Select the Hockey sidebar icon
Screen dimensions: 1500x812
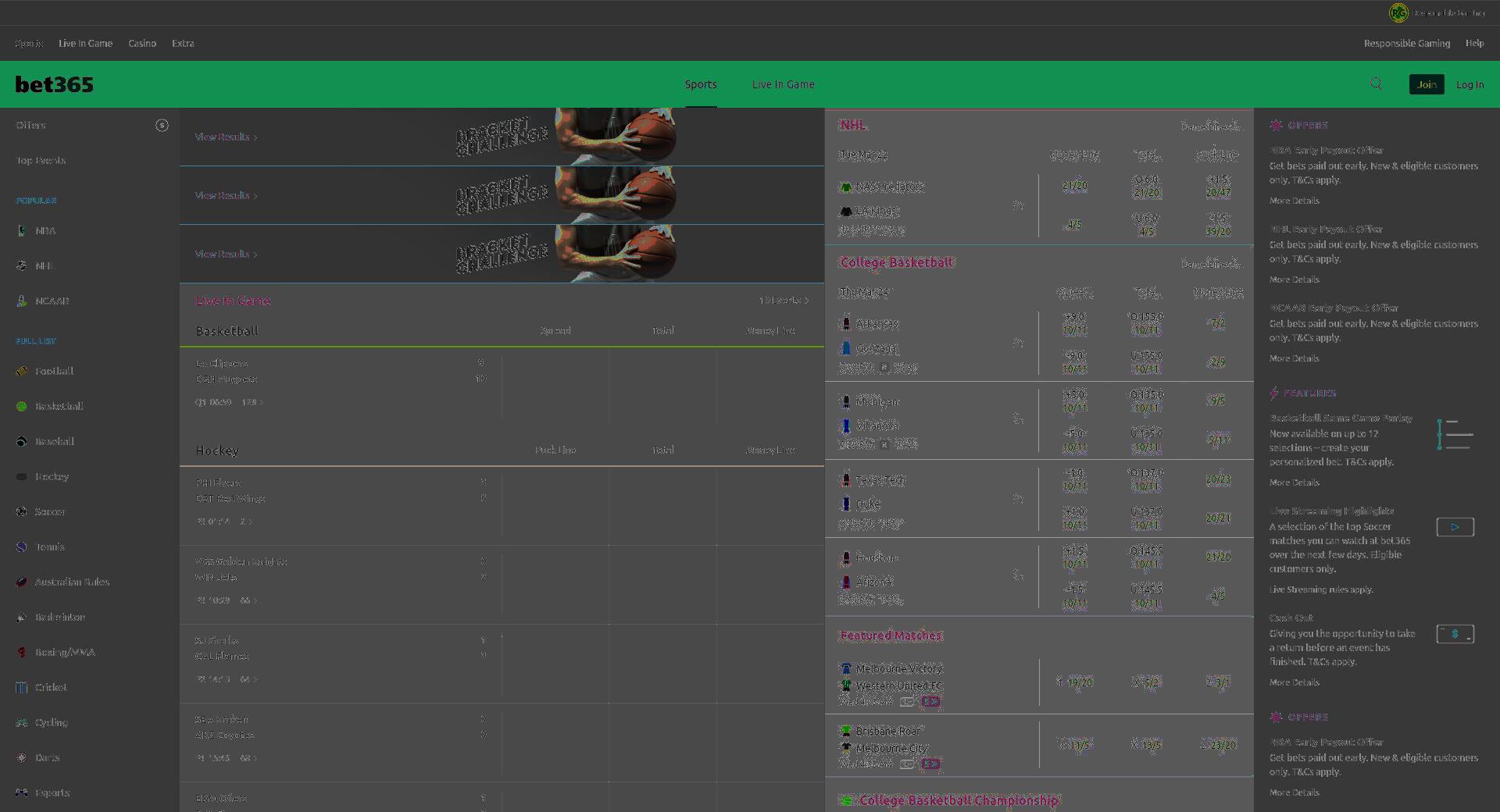point(22,476)
